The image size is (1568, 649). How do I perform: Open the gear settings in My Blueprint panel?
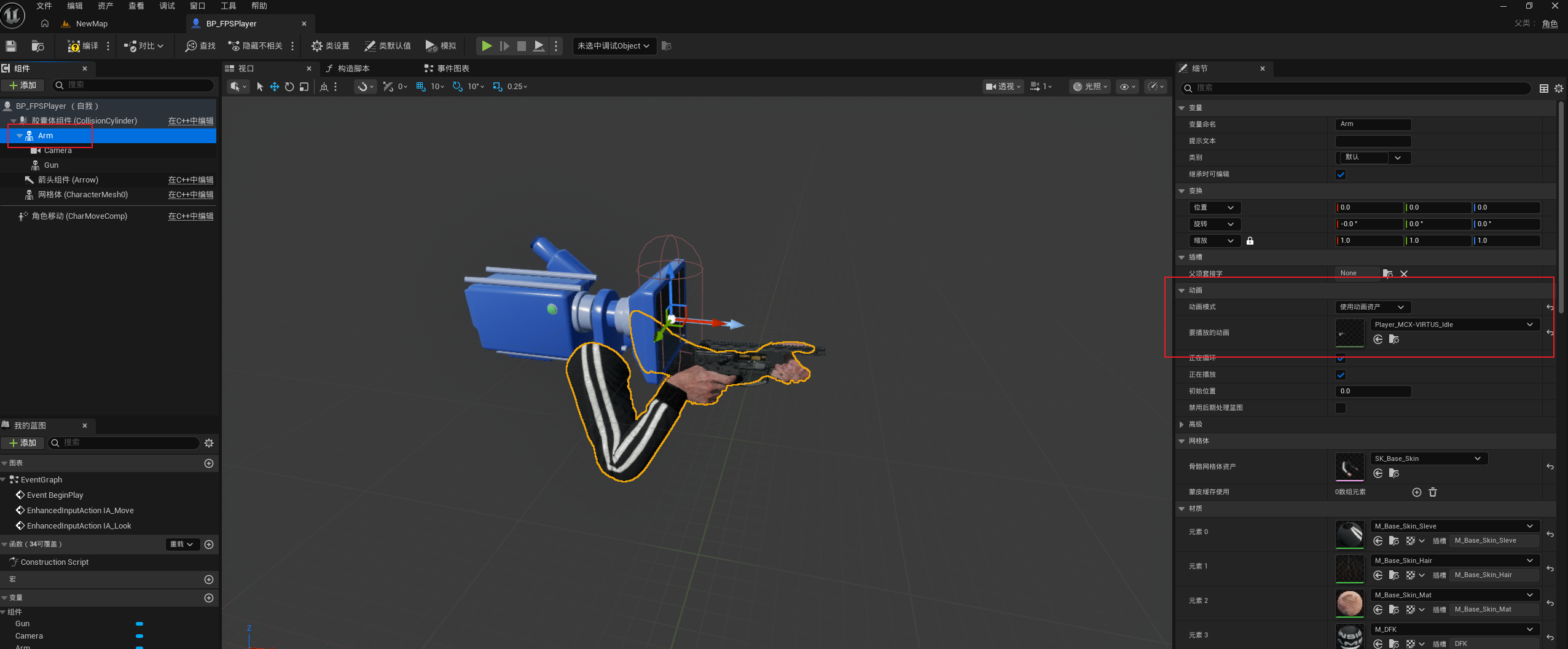click(209, 443)
